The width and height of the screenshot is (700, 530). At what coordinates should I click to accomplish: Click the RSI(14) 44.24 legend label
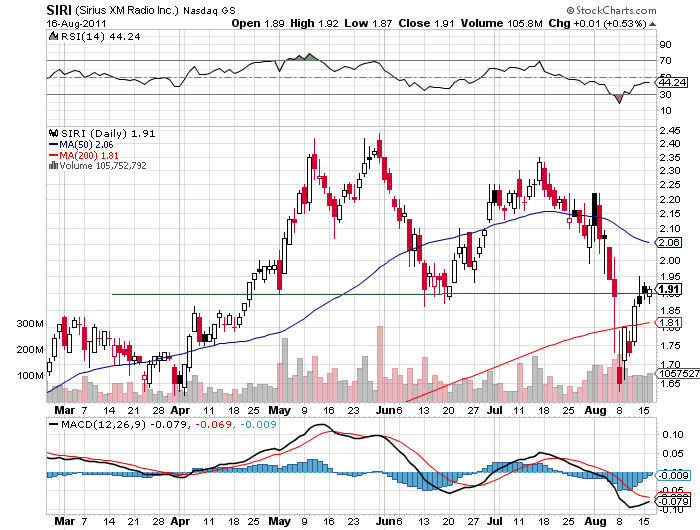pos(100,37)
